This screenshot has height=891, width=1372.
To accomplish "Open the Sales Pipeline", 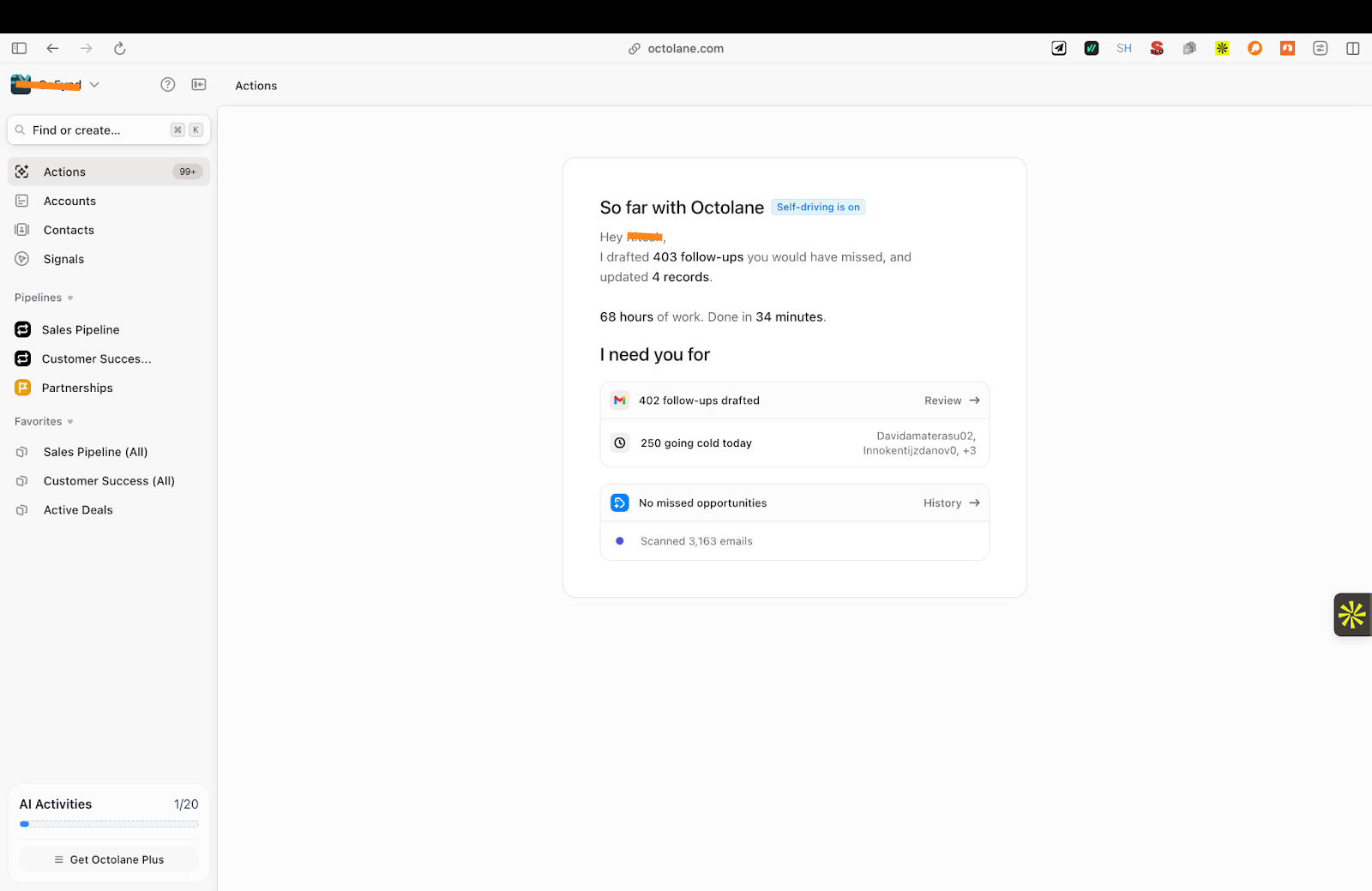I will 109,329.
